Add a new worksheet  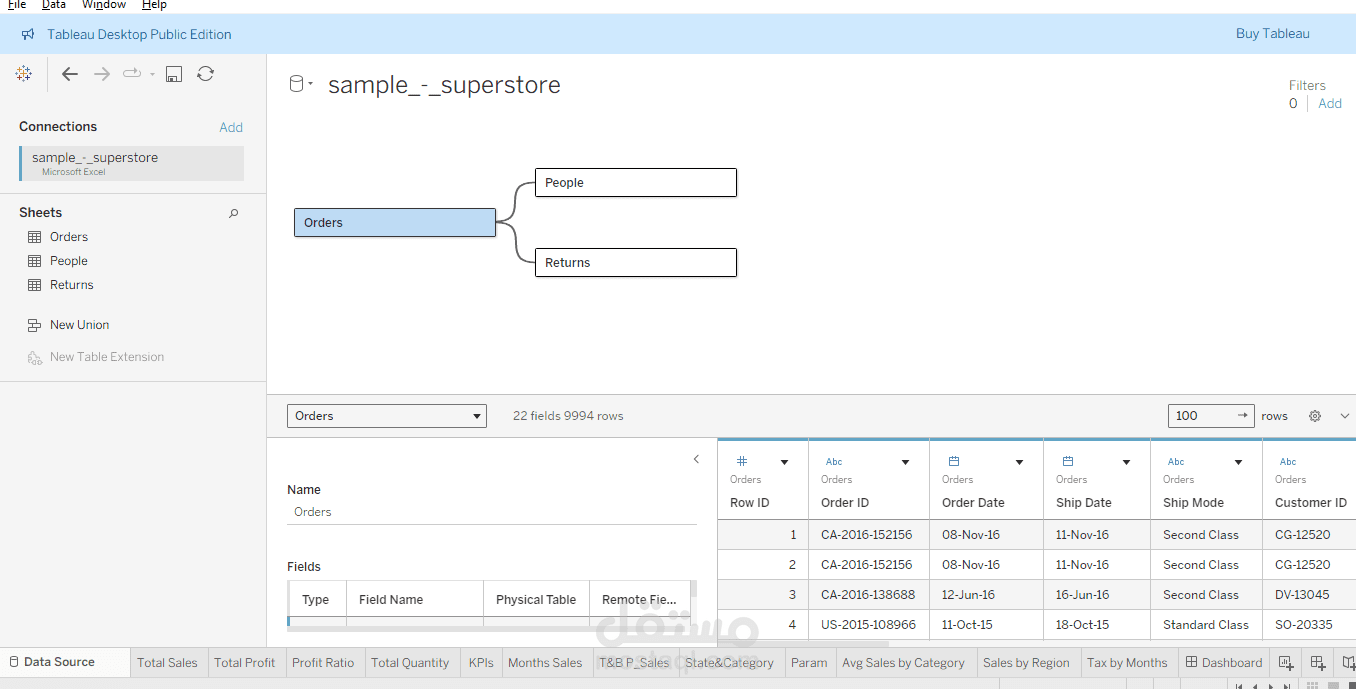1287,662
